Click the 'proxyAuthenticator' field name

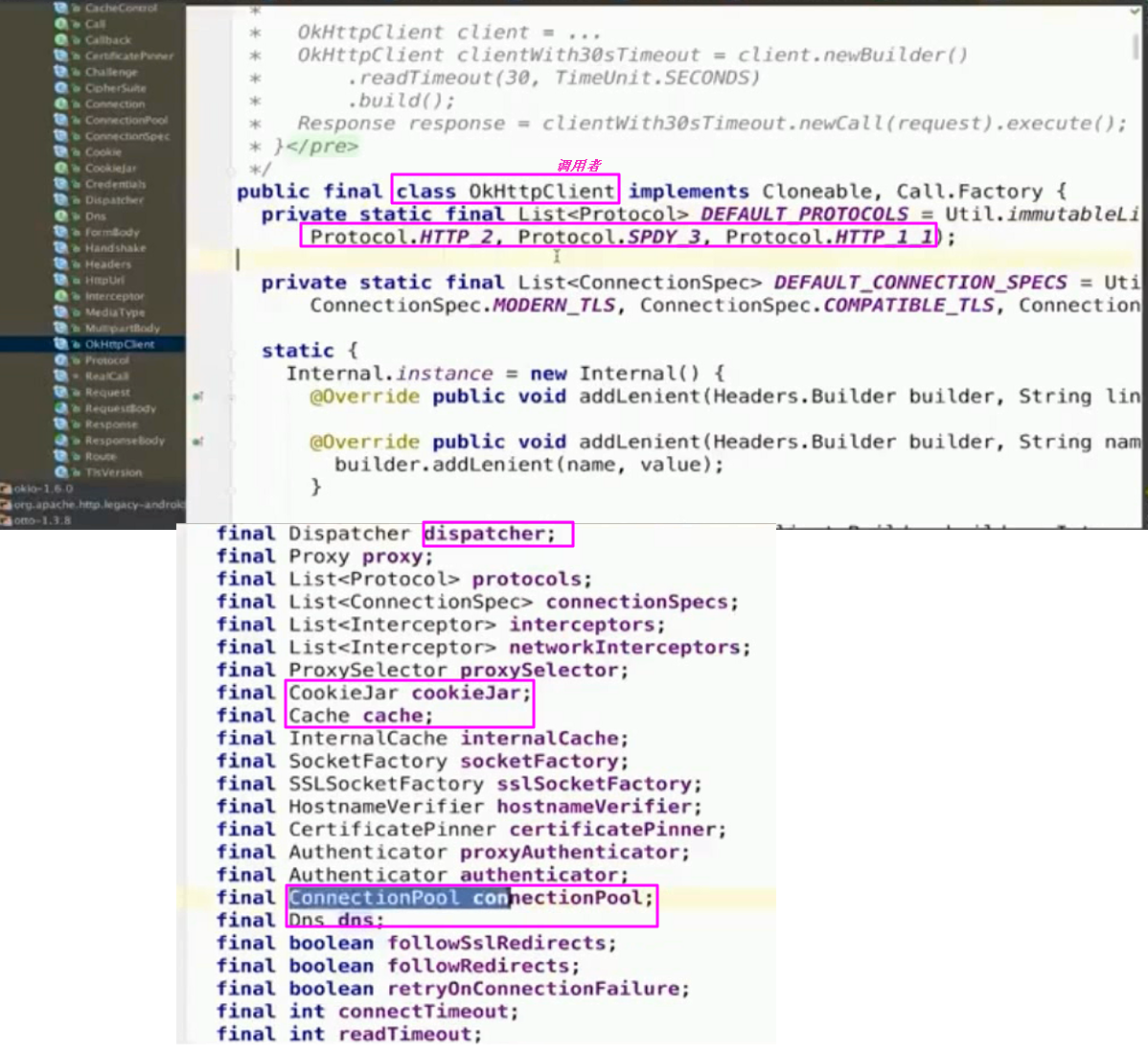point(569,852)
